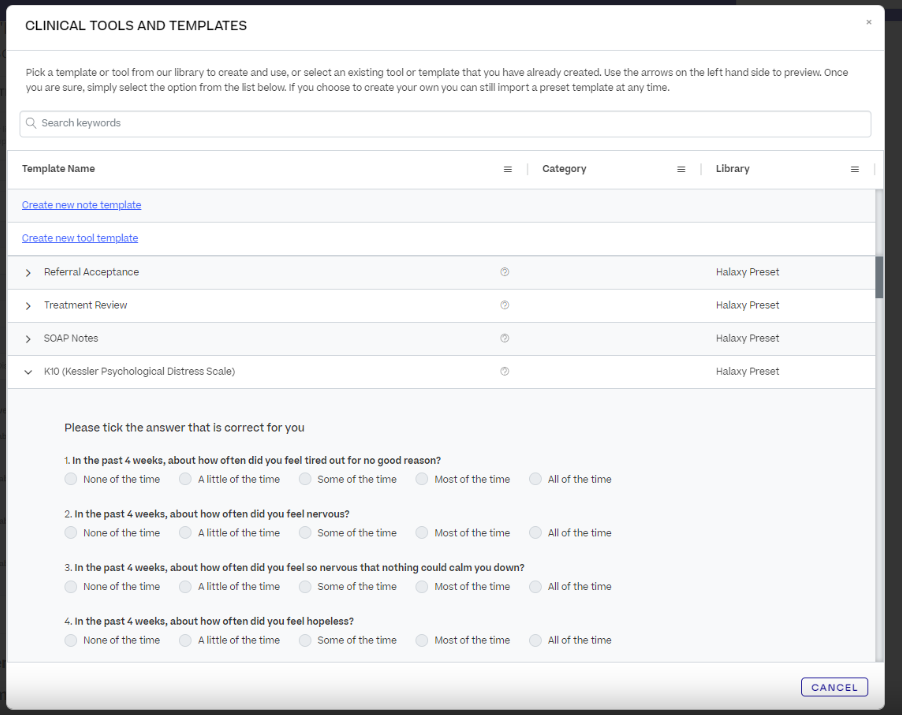Open Template Name column menu icon

(507, 170)
